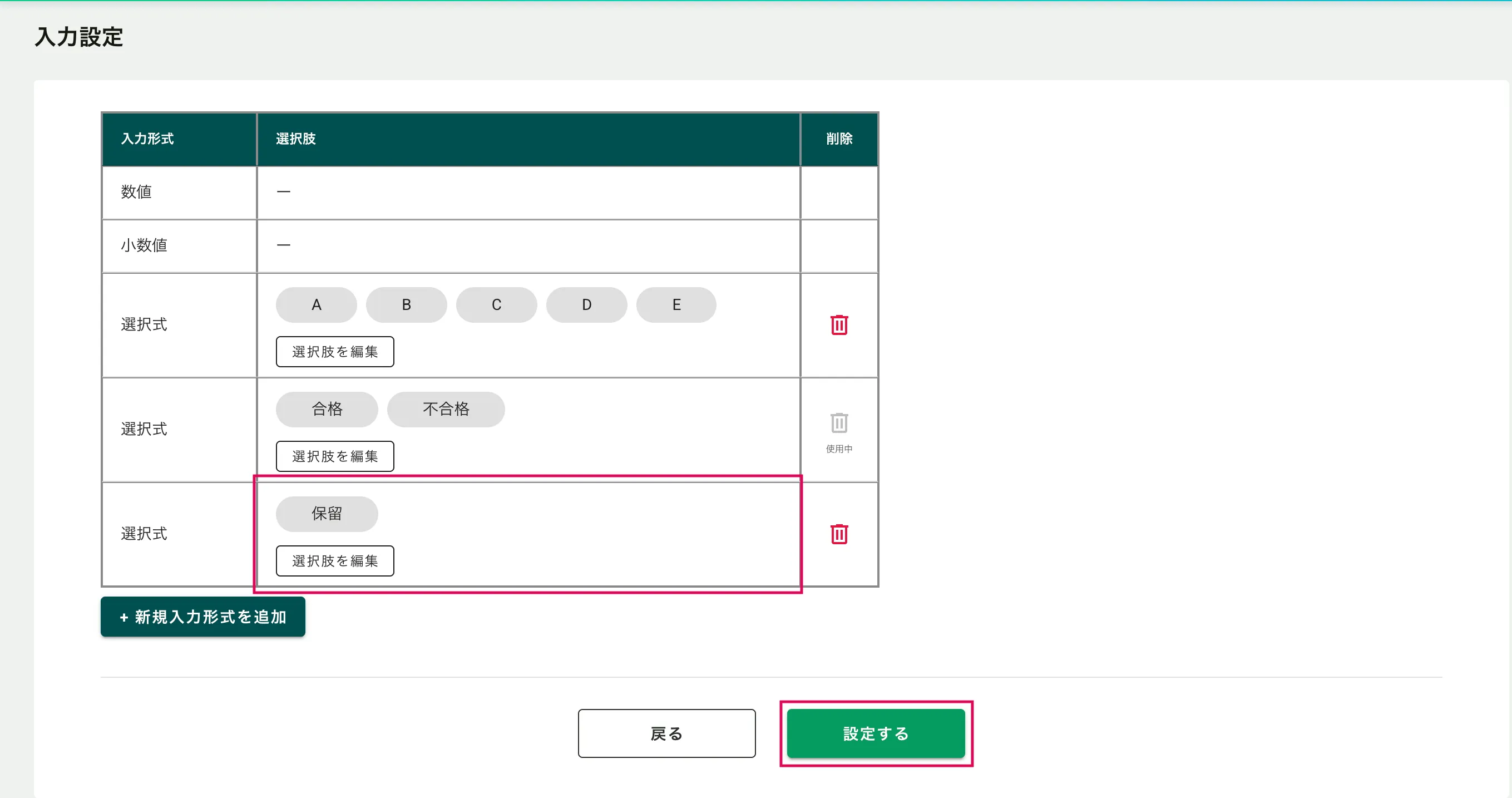Screen dimensions: 1512x798
Task: Open 選択肢を編集 for the 保留 row
Action: click(334, 561)
